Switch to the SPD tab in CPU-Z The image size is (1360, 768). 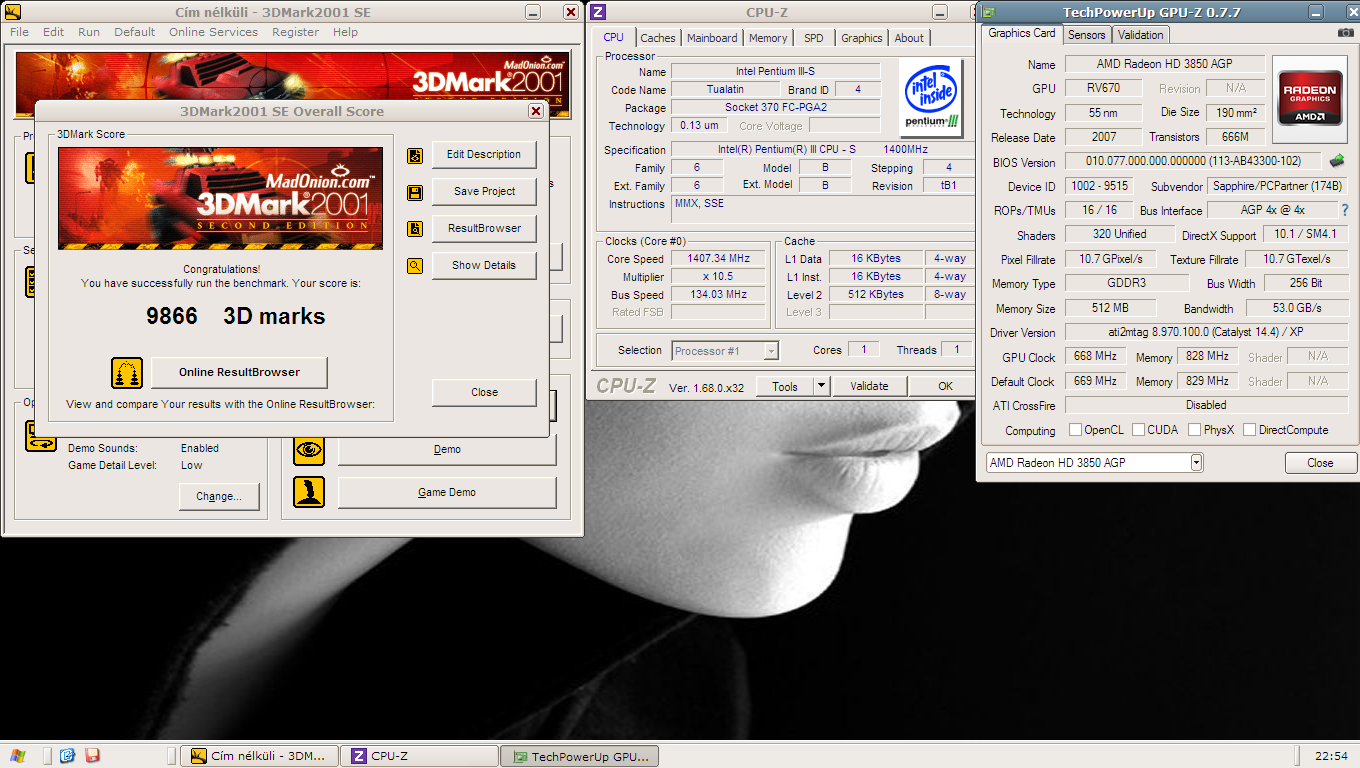point(814,38)
